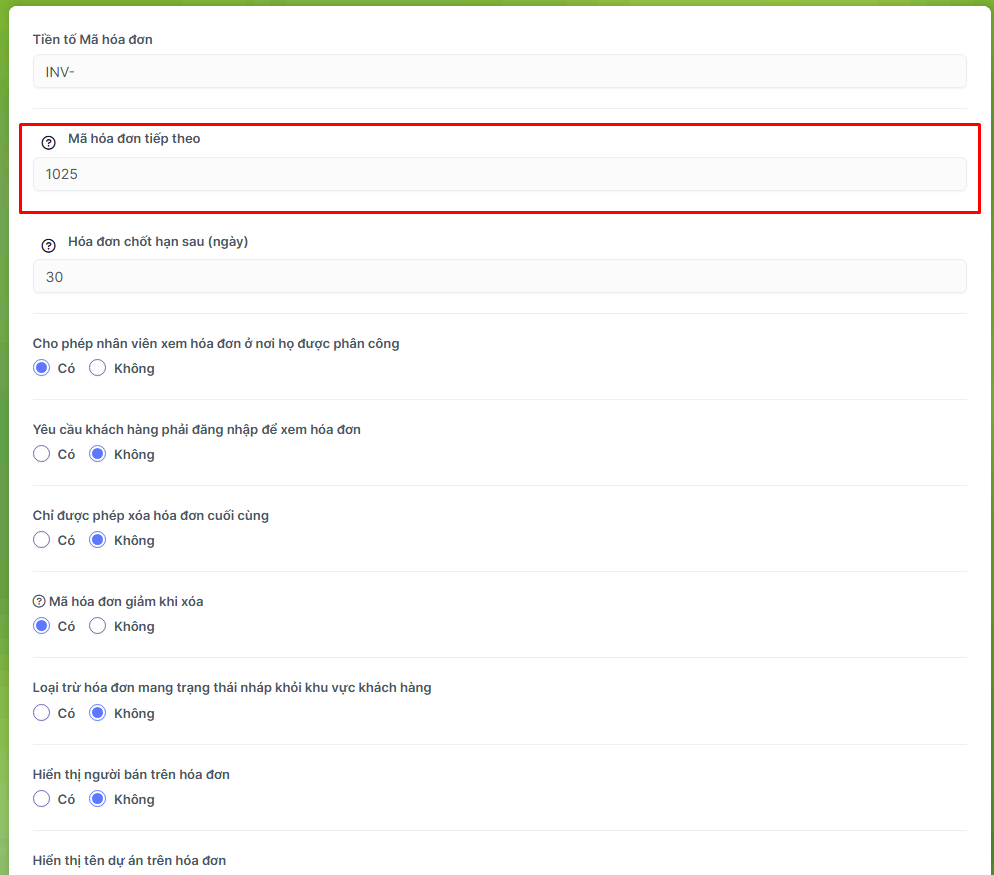Image resolution: width=994 pixels, height=875 pixels.
Task: Select Có for Mã hóa đơn giảm khi xóa
Action: (42, 626)
